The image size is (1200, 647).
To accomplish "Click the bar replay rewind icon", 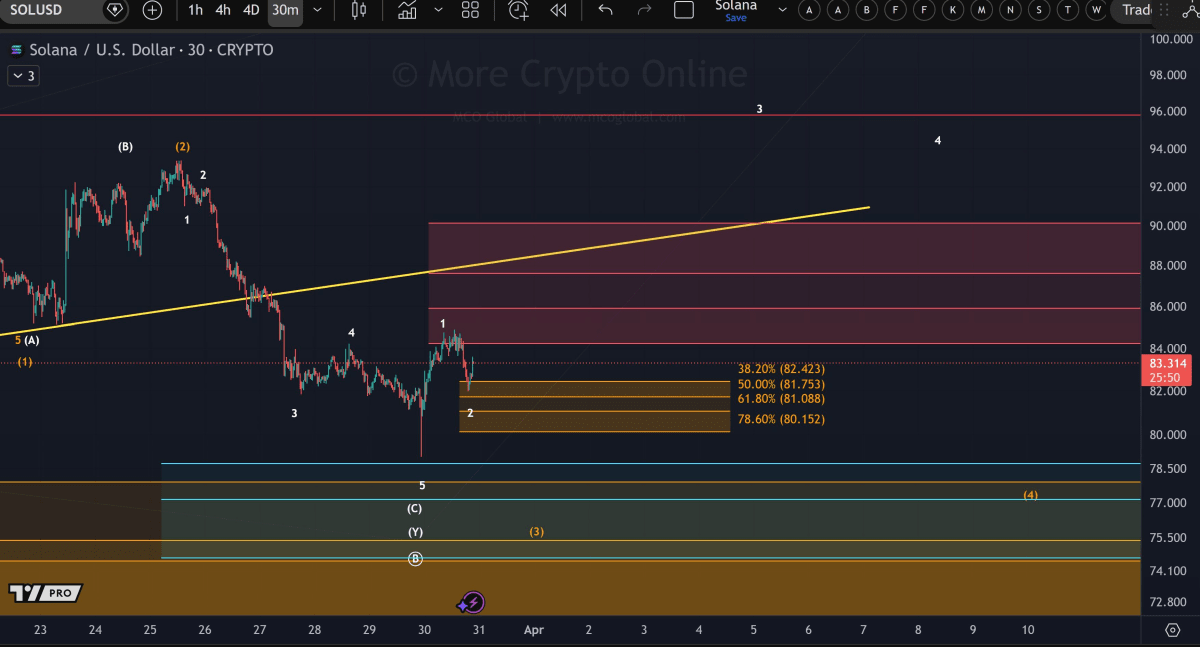I will 558,10.
